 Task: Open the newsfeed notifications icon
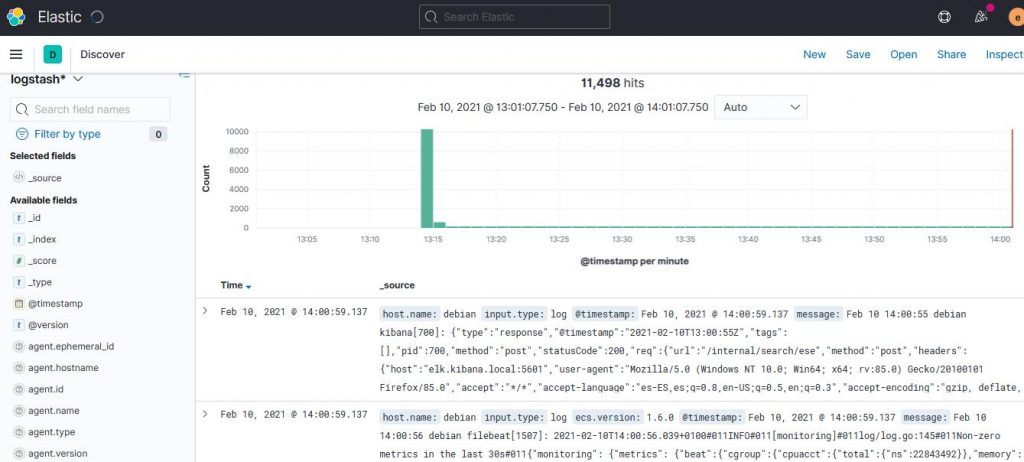(x=980, y=18)
